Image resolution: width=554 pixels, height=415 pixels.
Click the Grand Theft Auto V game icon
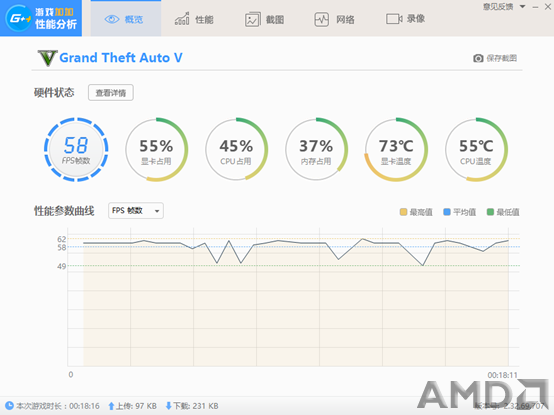(x=47, y=58)
